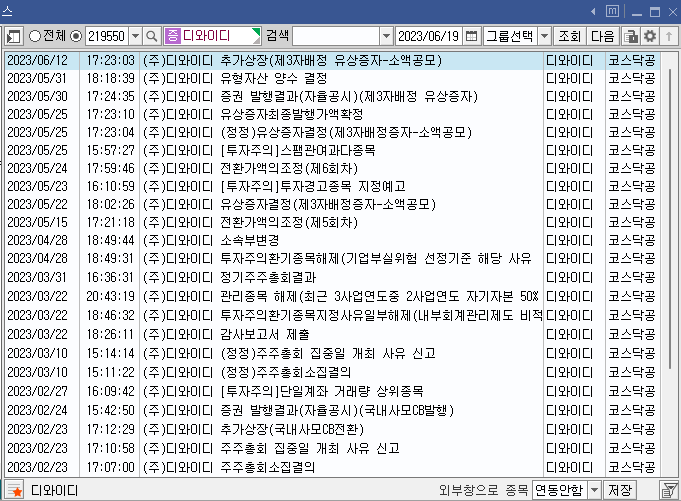Image resolution: width=681 pixels, height=501 pixels.
Task: Click the boxed m icon in title bar
Action: coord(612,11)
